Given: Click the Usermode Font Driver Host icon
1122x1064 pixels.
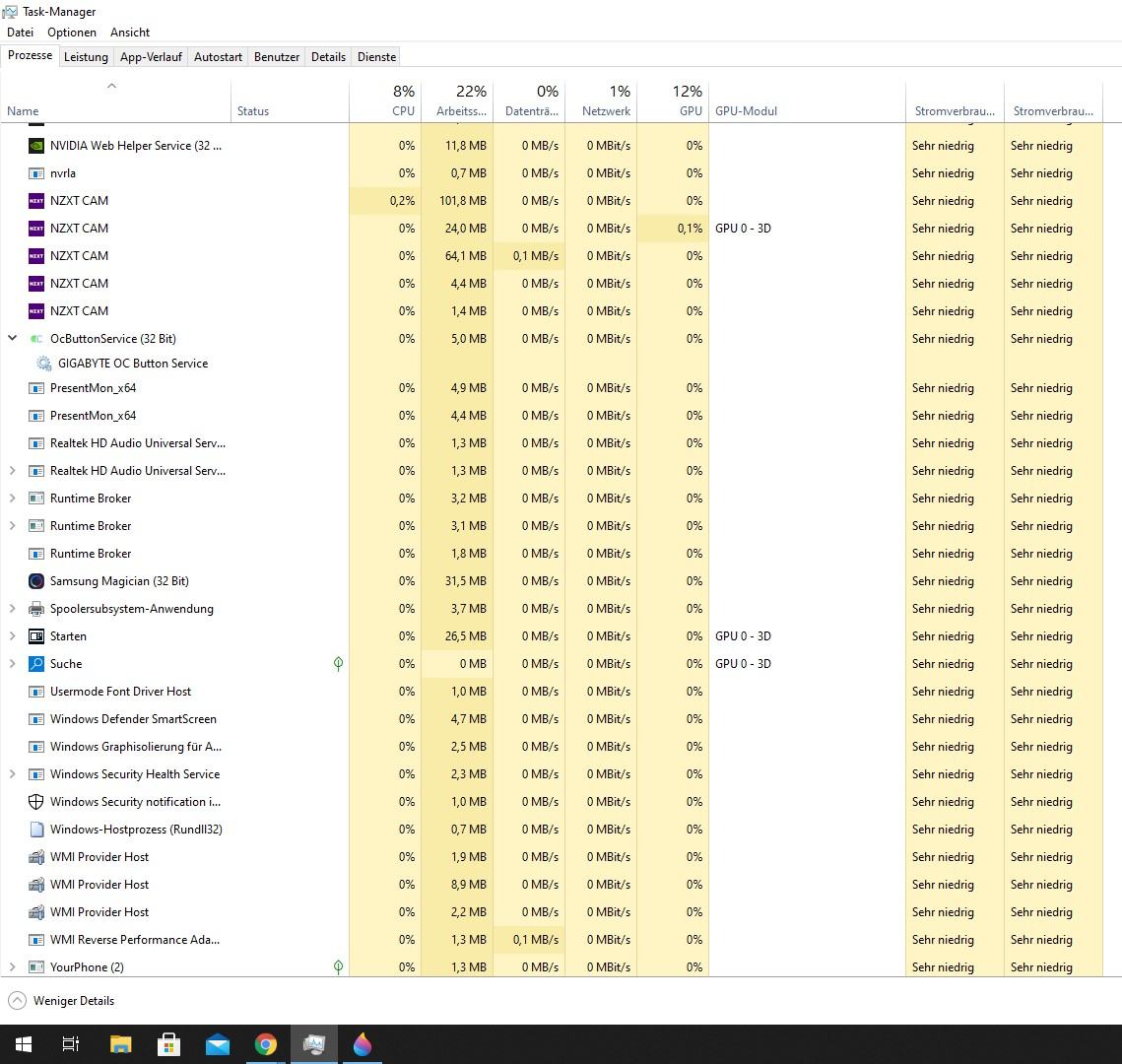Looking at the screenshot, I should (x=35, y=692).
